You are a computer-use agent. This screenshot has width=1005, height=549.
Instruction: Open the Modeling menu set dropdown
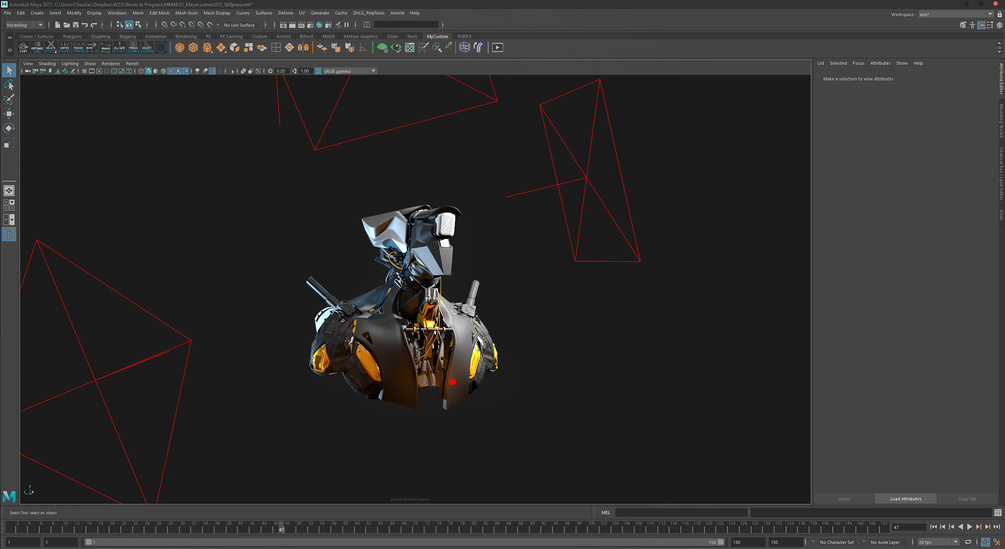click(25, 25)
